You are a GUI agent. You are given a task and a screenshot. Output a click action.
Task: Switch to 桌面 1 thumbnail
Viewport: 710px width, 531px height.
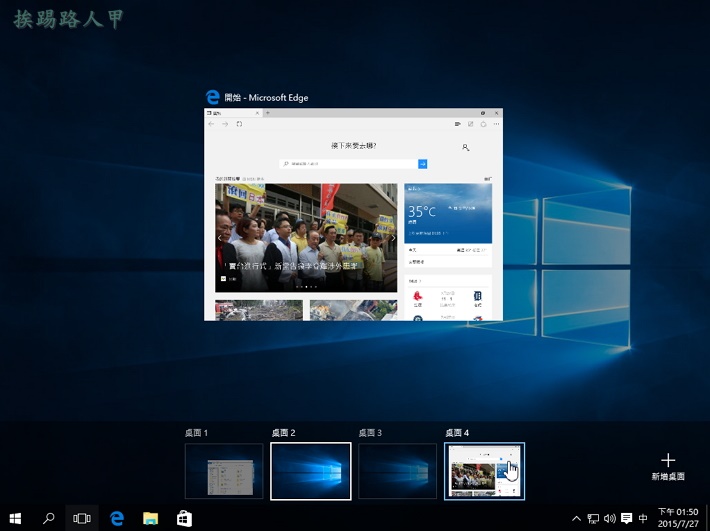[x=224, y=471]
